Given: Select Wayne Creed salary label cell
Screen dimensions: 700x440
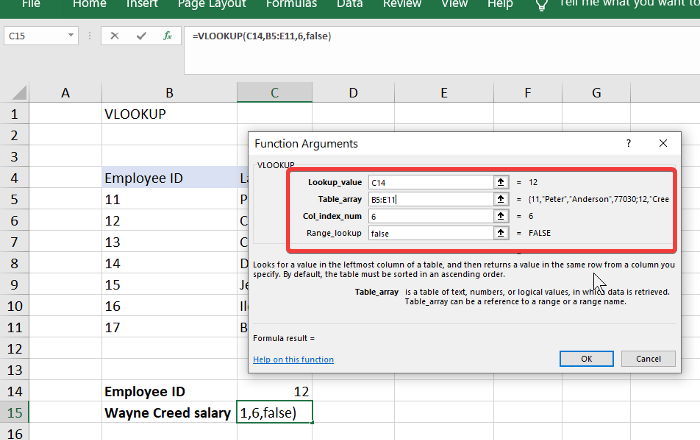Looking at the screenshot, I should (x=169, y=413).
